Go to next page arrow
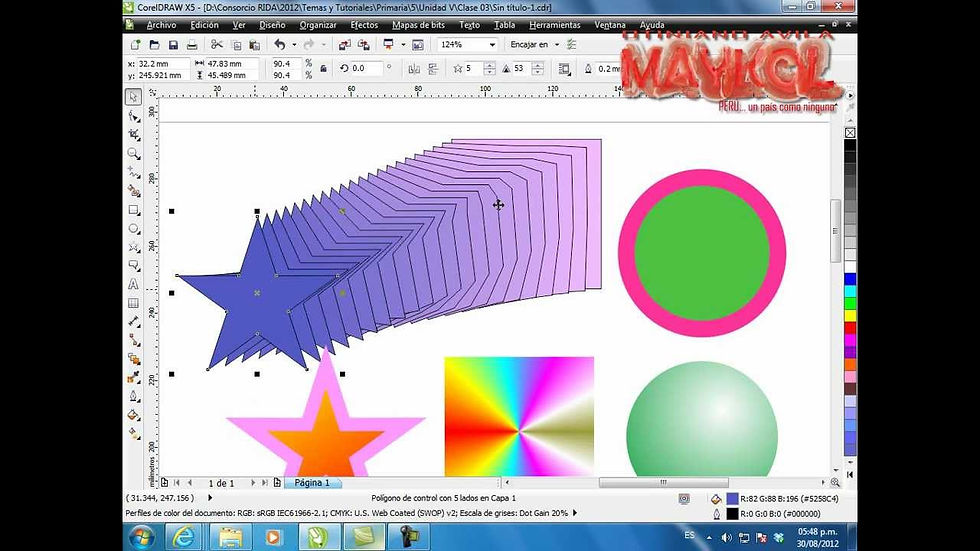980x551 pixels. click(252, 483)
